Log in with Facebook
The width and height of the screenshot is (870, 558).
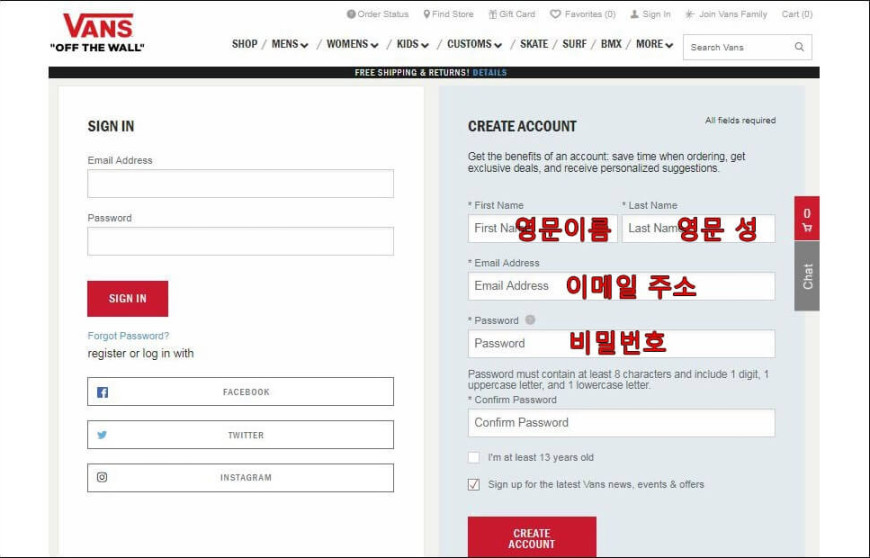point(240,392)
